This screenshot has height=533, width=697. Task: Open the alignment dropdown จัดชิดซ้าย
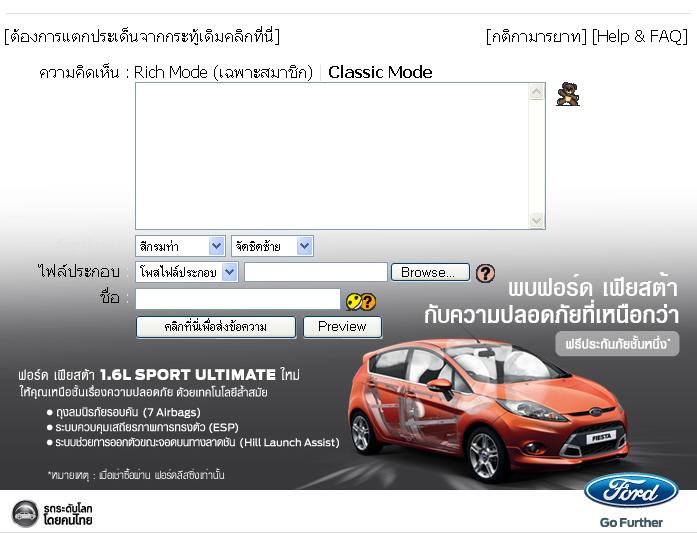coord(272,246)
